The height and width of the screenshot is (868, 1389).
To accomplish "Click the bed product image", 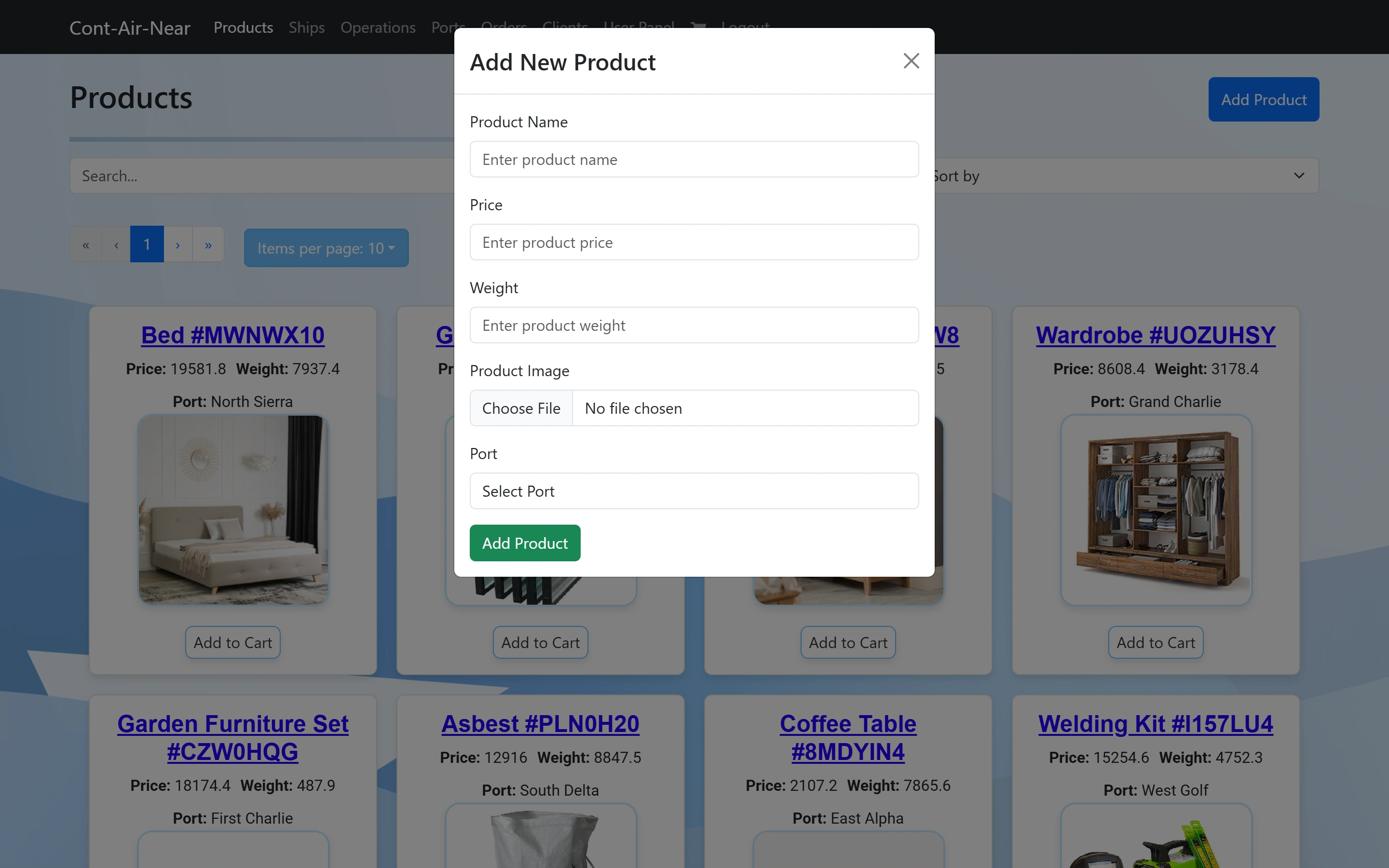I will [233, 509].
